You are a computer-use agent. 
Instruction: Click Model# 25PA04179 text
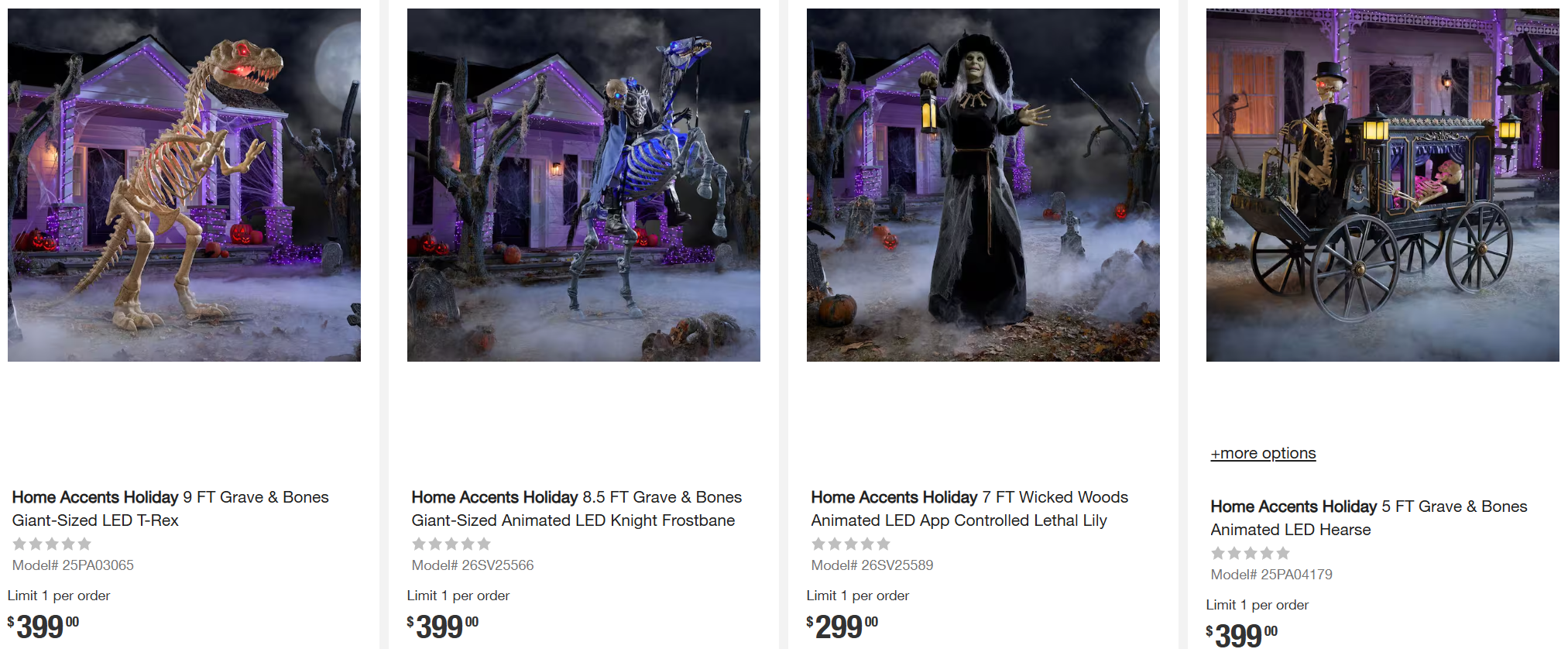coord(1271,575)
